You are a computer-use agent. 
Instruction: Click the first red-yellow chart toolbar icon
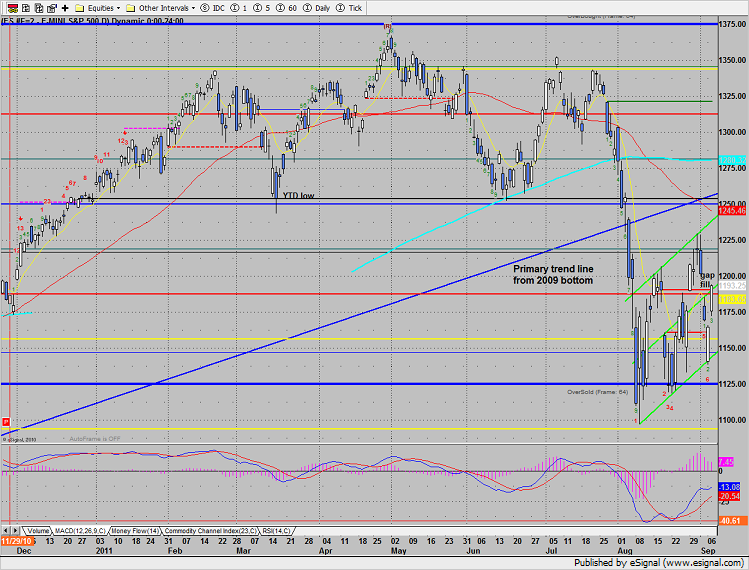pyautogui.click(x=13, y=8)
